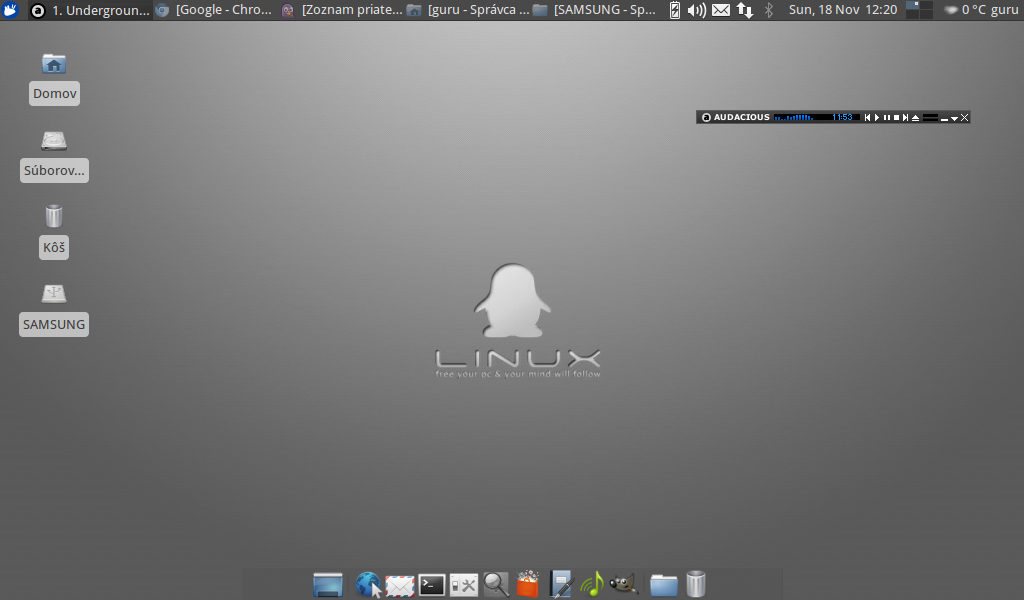Launch the GIMP dock icon
Image resolution: width=1024 pixels, height=600 pixels.
tap(624, 583)
